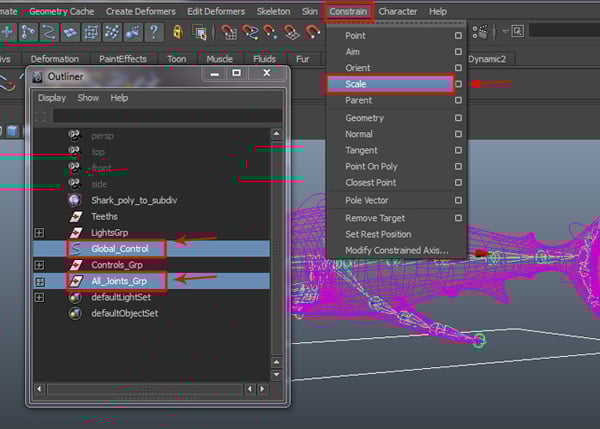
Task: Expand the Controls_Grp node in Outliner
Action: click(39, 265)
